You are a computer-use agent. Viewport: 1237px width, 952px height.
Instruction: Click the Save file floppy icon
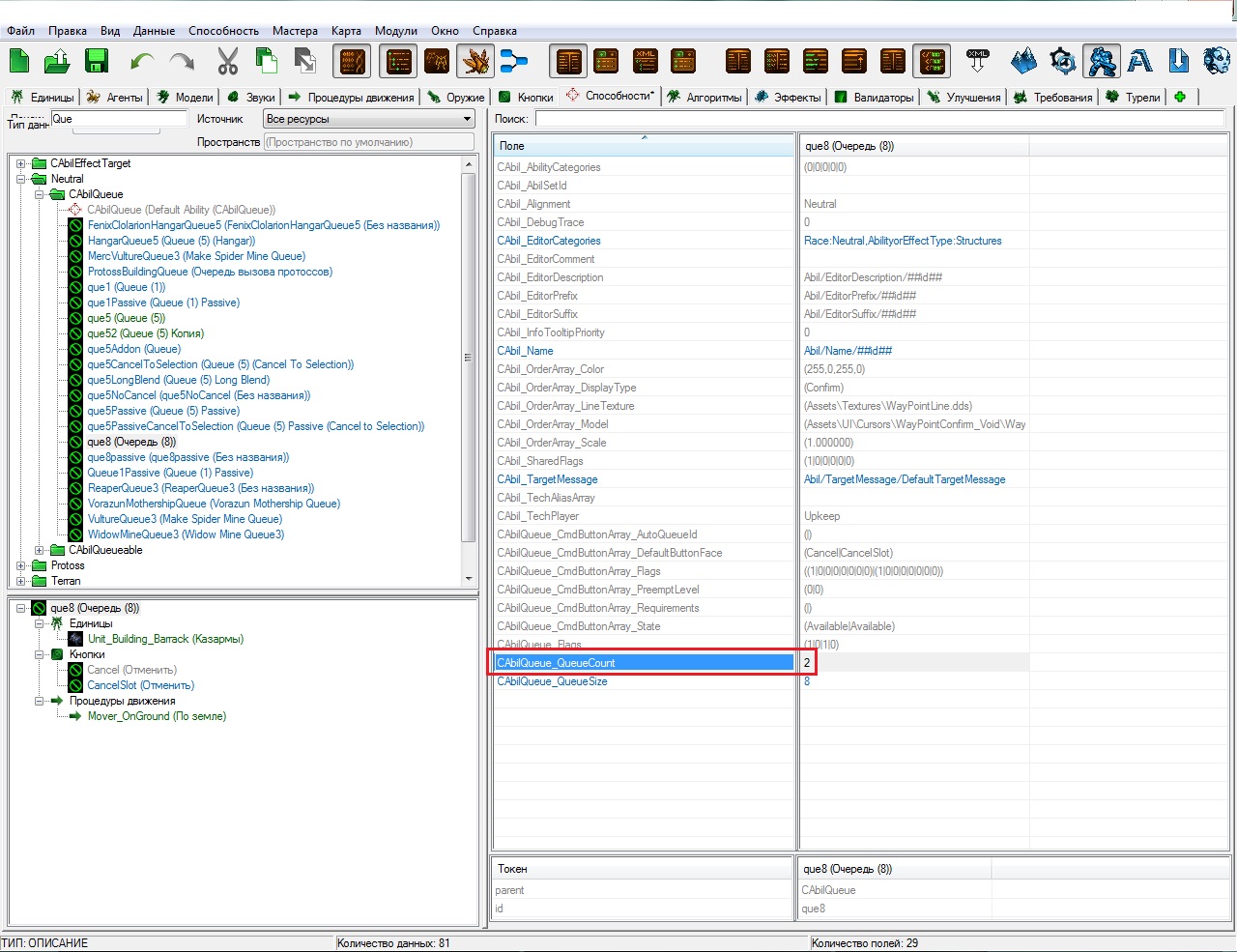(x=97, y=61)
